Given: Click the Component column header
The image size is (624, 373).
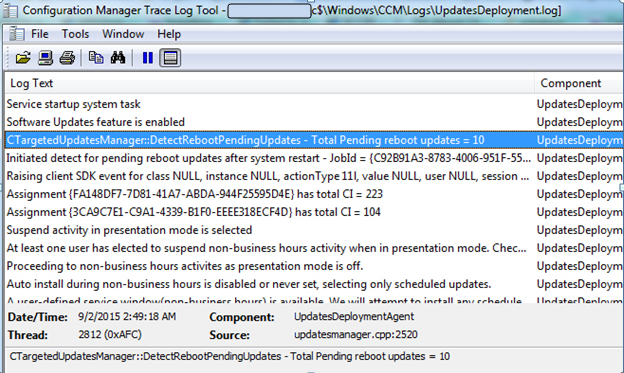Looking at the screenshot, I should (579, 83).
